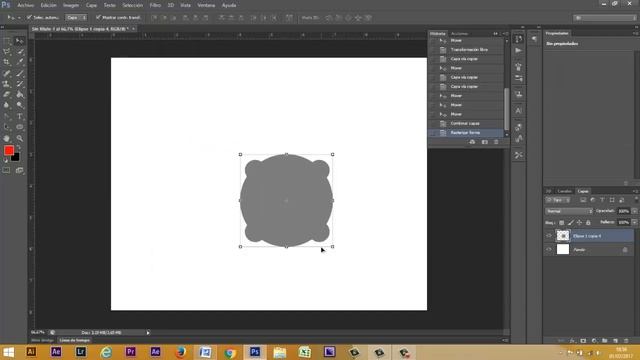640x360 pixels.
Task: Open the layer fill dropdown arrow
Action: pyautogui.click(x=634, y=222)
